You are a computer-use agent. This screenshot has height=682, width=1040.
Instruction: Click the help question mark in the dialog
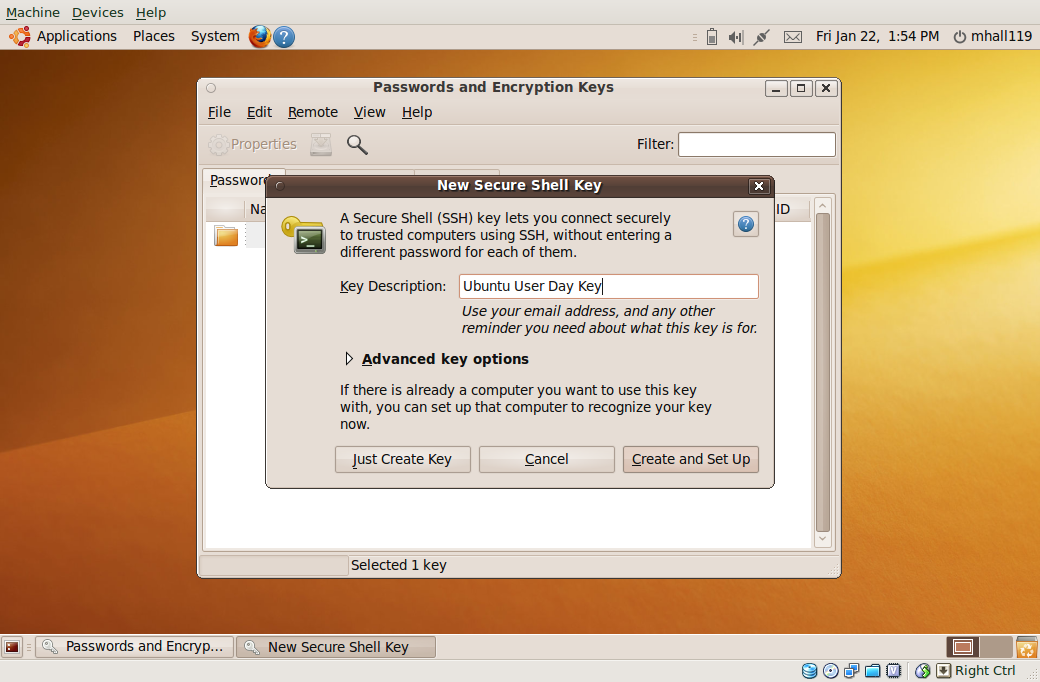click(745, 224)
